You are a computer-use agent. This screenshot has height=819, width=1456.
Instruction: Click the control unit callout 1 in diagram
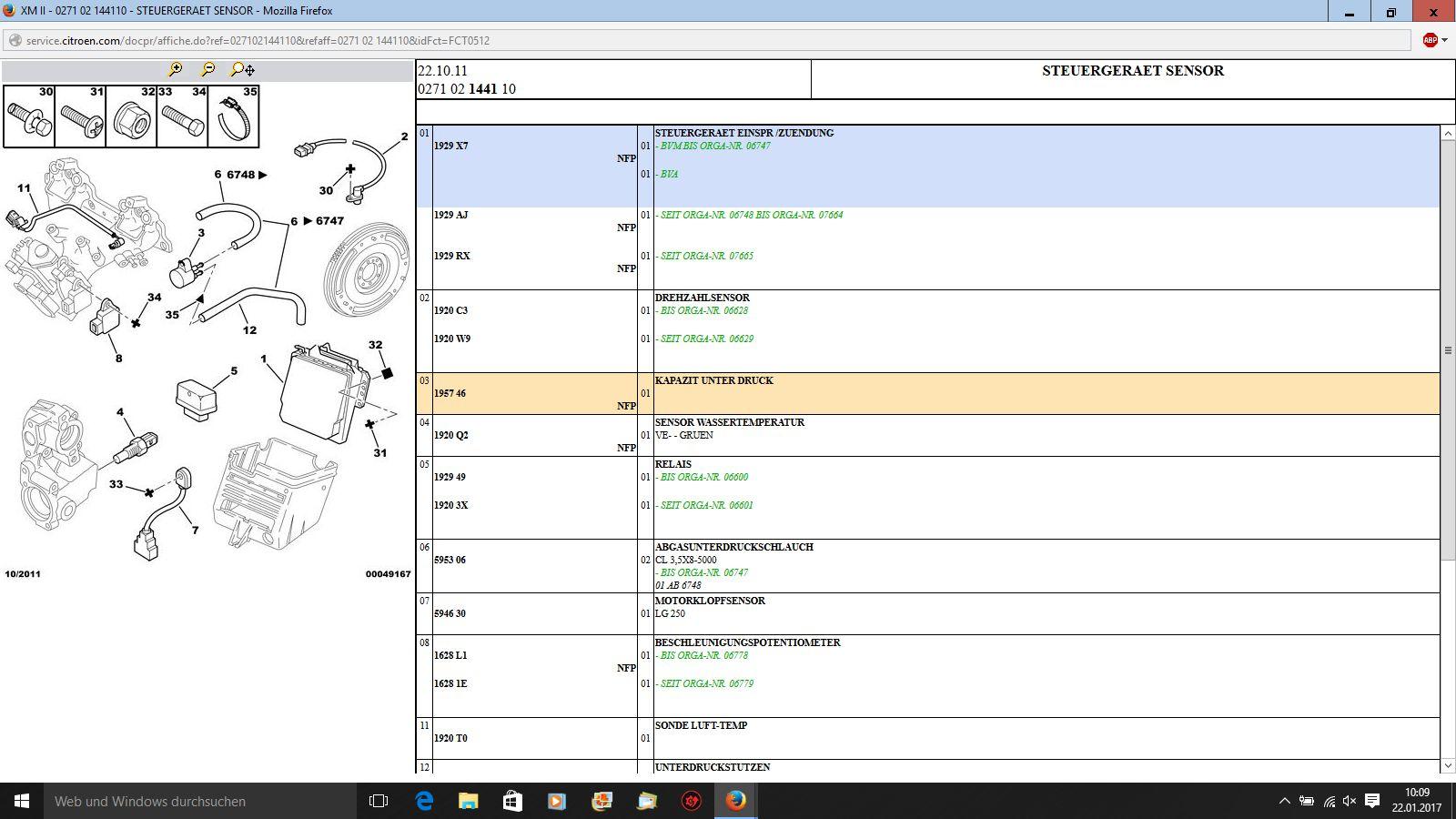tap(264, 359)
